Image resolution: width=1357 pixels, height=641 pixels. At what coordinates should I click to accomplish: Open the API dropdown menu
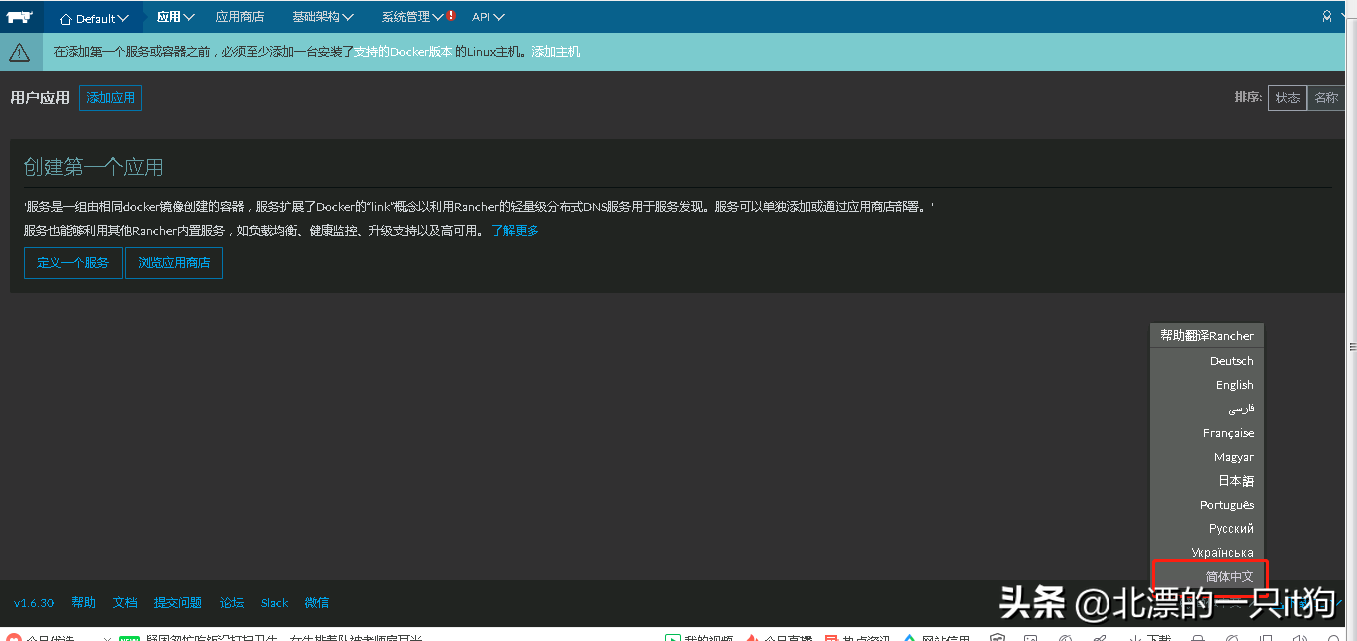pyautogui.click(x=488, y=17)
